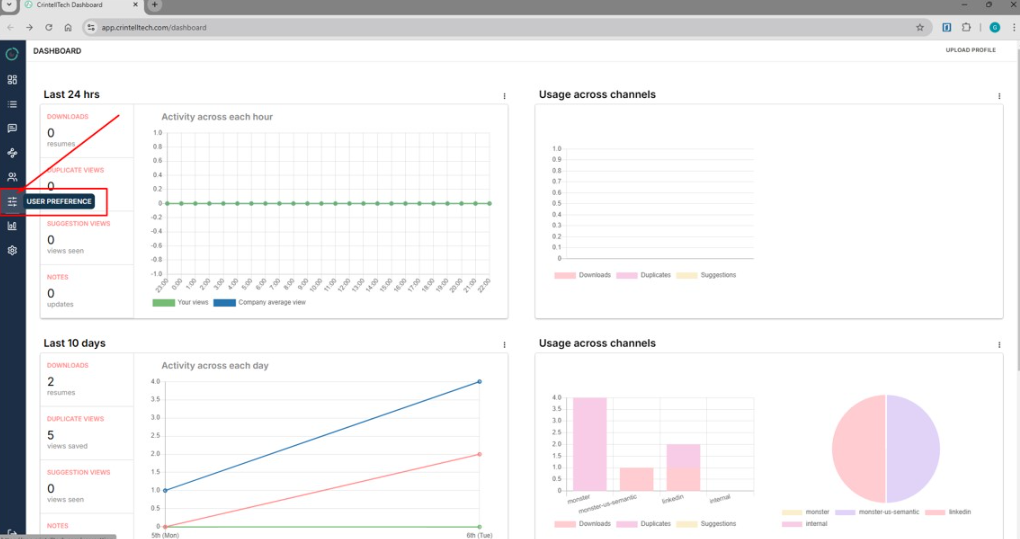Open the Chrome three-dot menu
The height and width of the screenshot is (539, 1020).
pyautogui.click(x=1013, y=27)
